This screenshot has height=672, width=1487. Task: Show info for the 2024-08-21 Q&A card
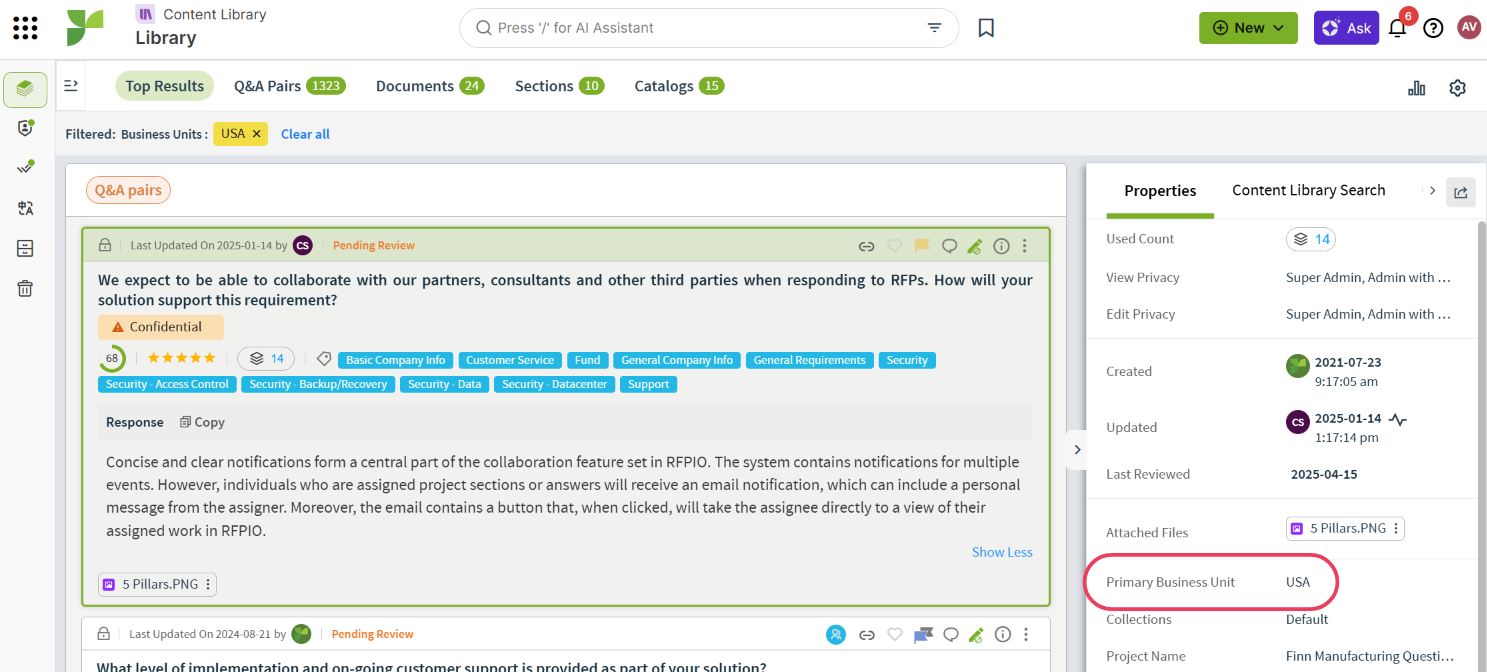[x=1002, y=634]
